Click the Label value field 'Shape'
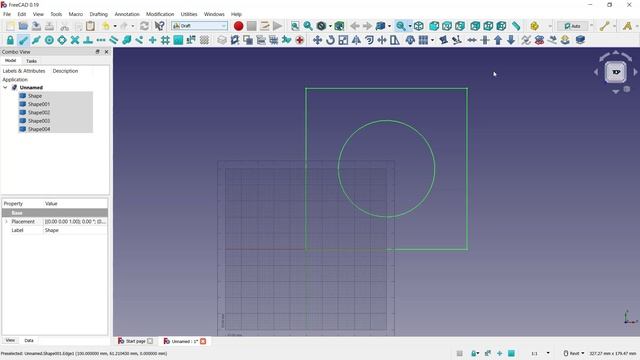The width and height of the screenshot is (640, 360). (76, 231)
